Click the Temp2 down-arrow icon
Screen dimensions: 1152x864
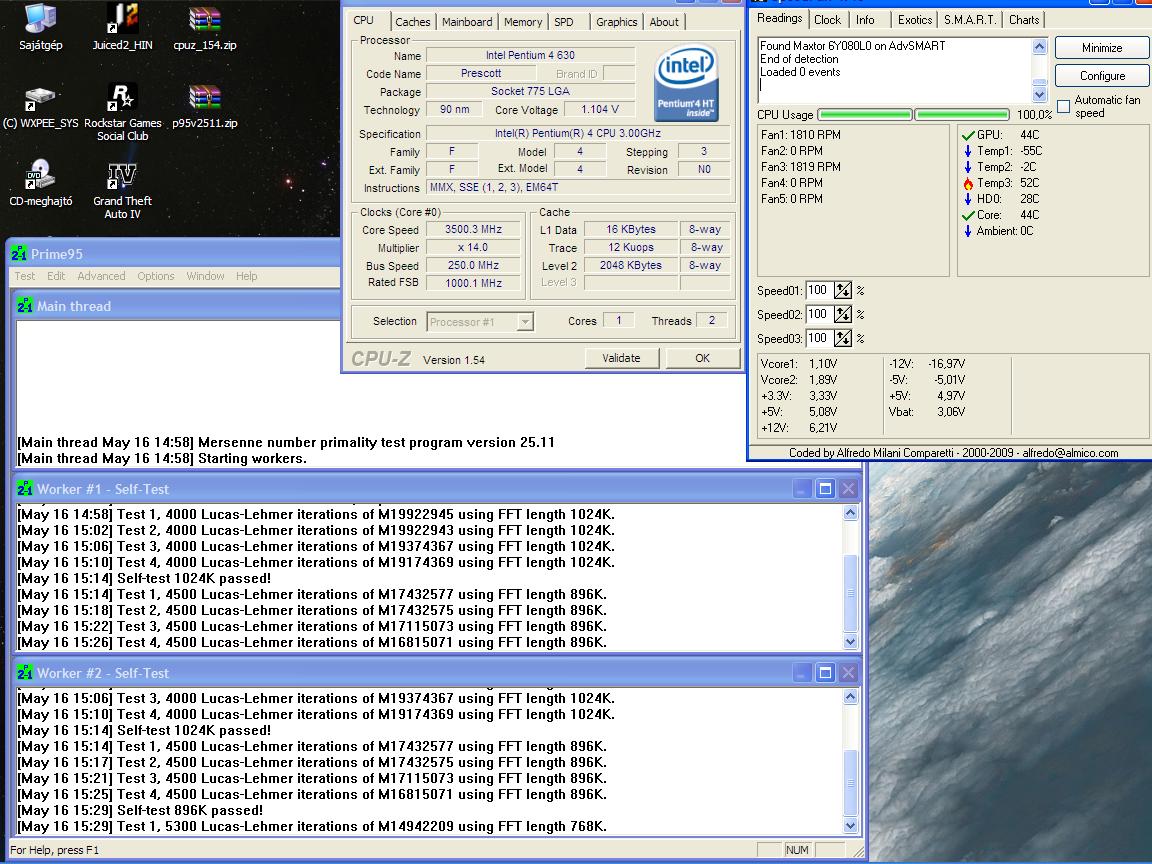click(968, 168)
